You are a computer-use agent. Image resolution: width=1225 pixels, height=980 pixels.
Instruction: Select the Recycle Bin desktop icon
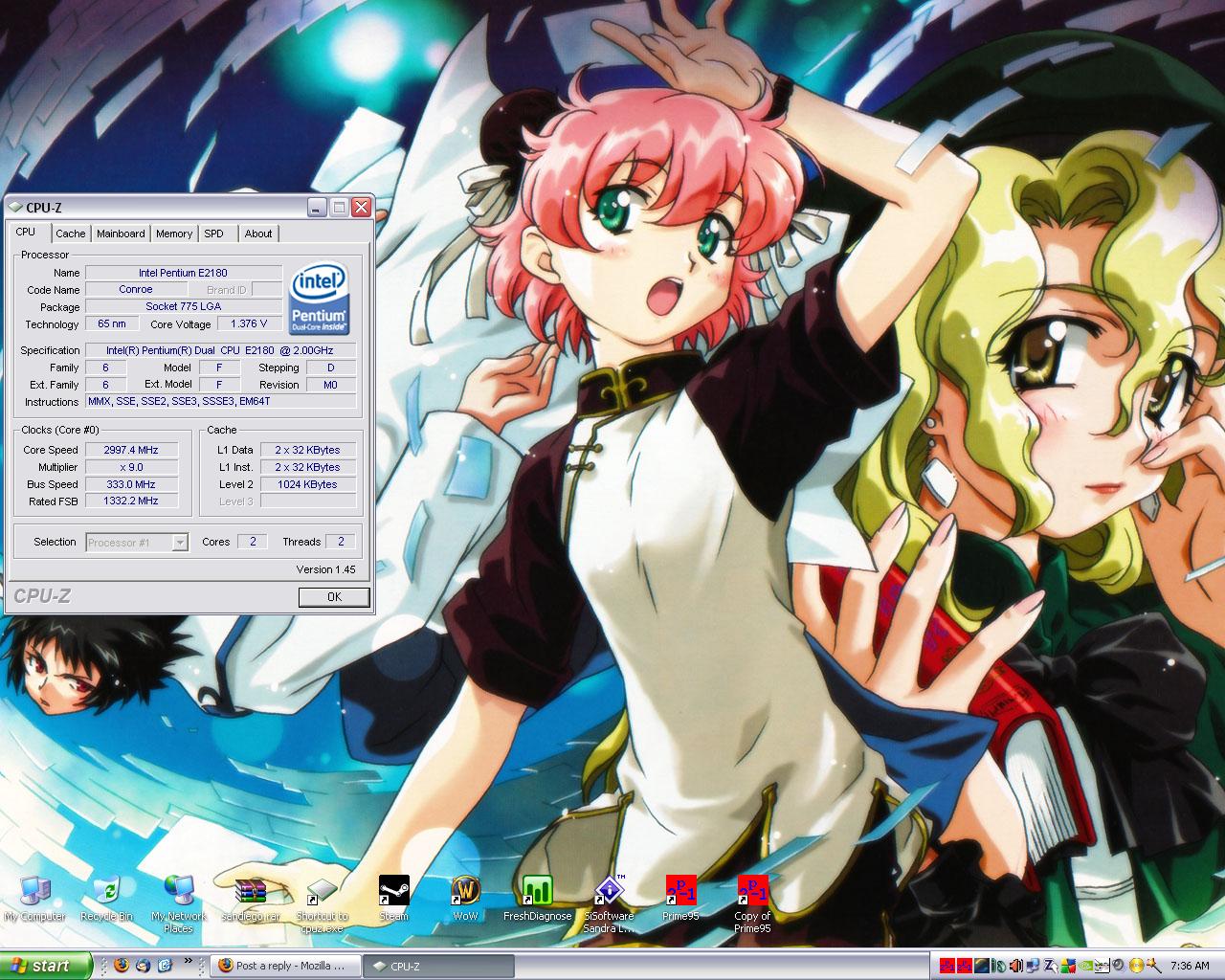(106, 899)
